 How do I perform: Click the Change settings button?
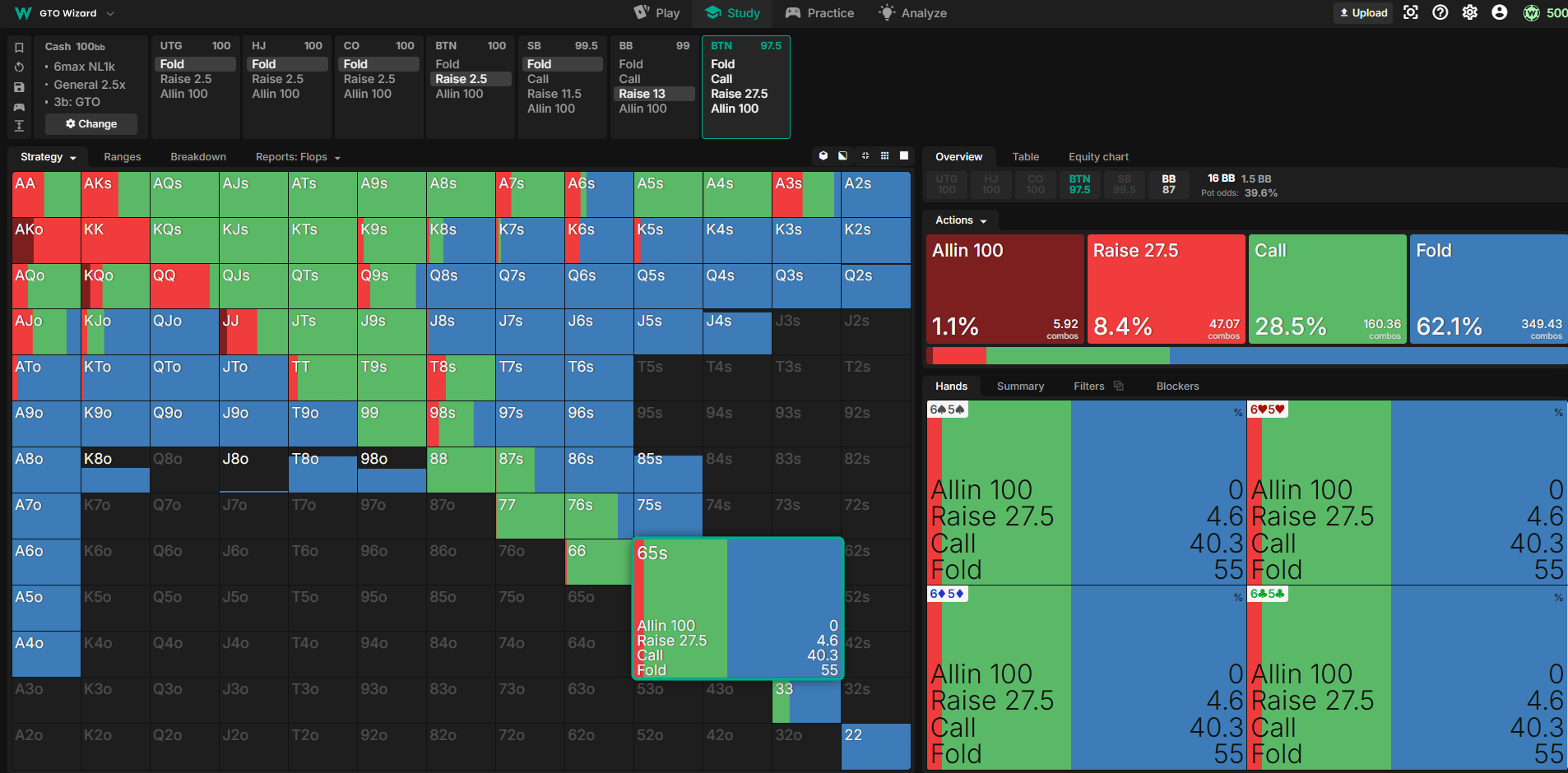coord(91,124)
